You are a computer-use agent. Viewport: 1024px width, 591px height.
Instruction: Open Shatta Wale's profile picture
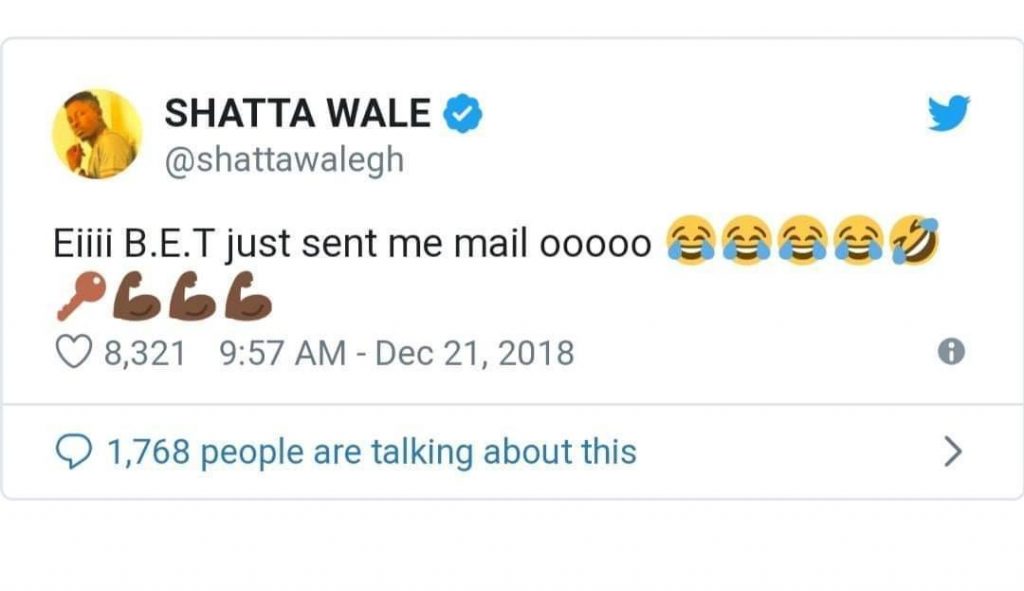(x=97, y=134)
